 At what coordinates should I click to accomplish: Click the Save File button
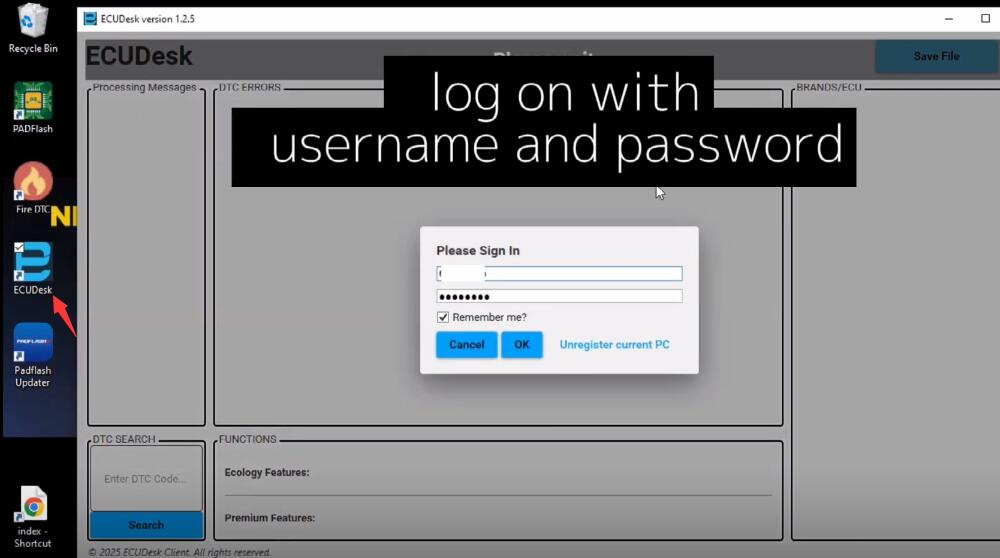pyautogui.click(x=935, y=56)
